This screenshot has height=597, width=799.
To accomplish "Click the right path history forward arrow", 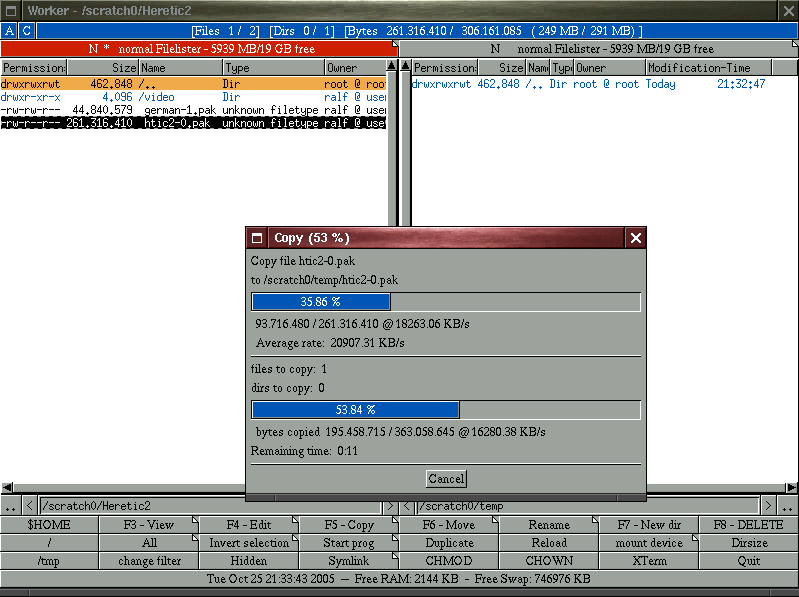I will pyautogui.click(x=768, y=506).
